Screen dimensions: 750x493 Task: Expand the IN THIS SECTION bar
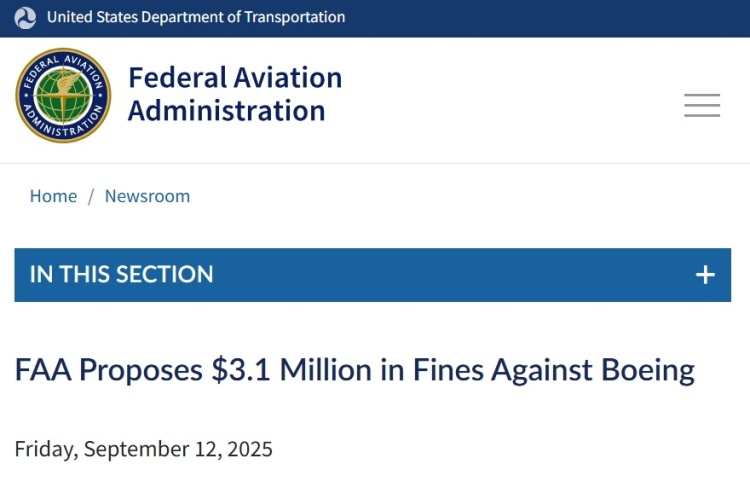tap(373, 275)
